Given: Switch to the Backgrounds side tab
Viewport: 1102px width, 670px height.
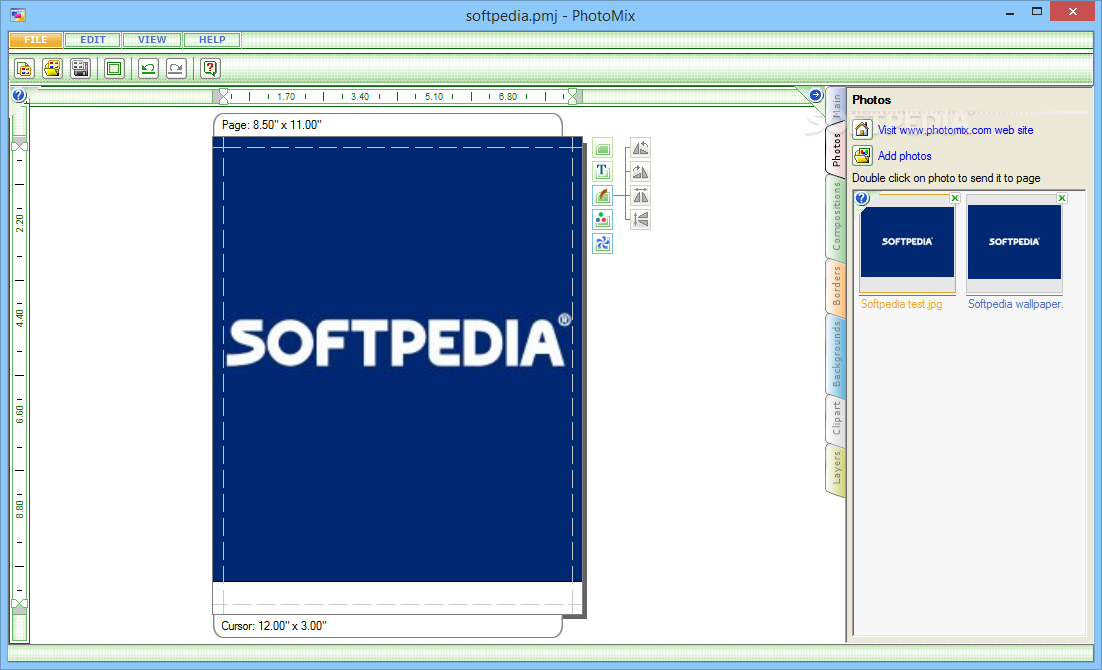Looking at the screenshot, I should pyautogui.click(x=836, y=354).
